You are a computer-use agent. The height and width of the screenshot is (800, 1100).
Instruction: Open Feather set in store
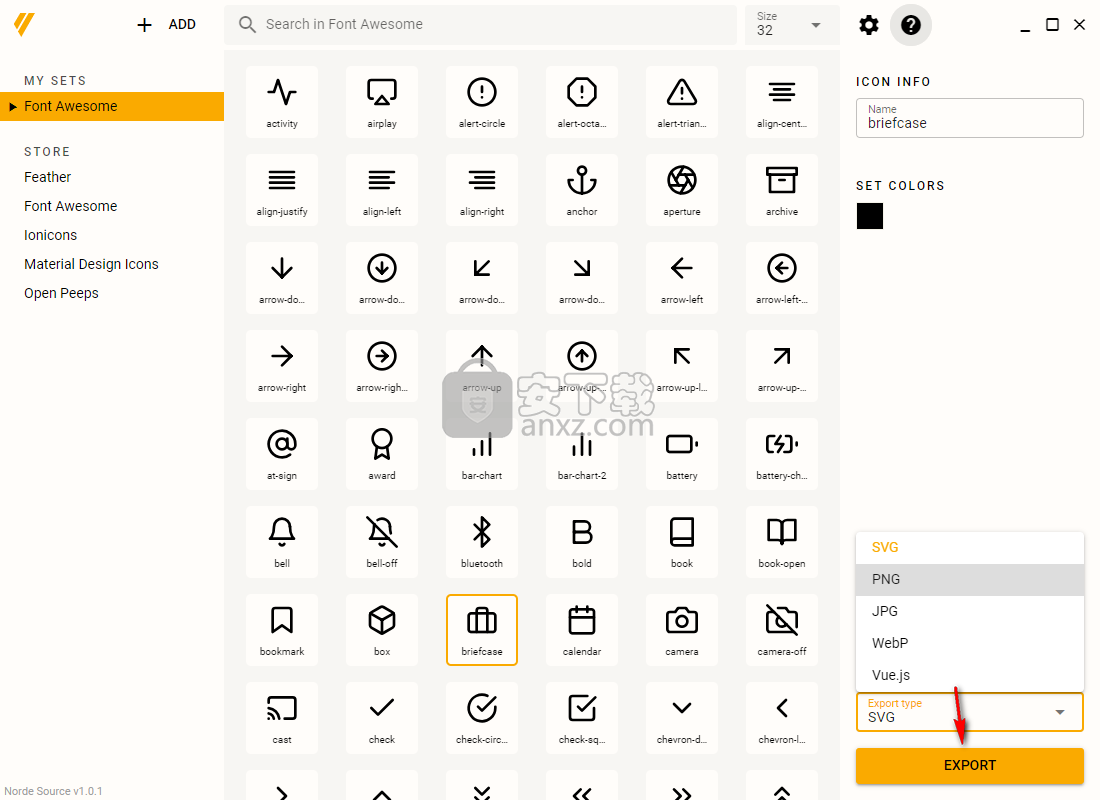coord(48,178)
